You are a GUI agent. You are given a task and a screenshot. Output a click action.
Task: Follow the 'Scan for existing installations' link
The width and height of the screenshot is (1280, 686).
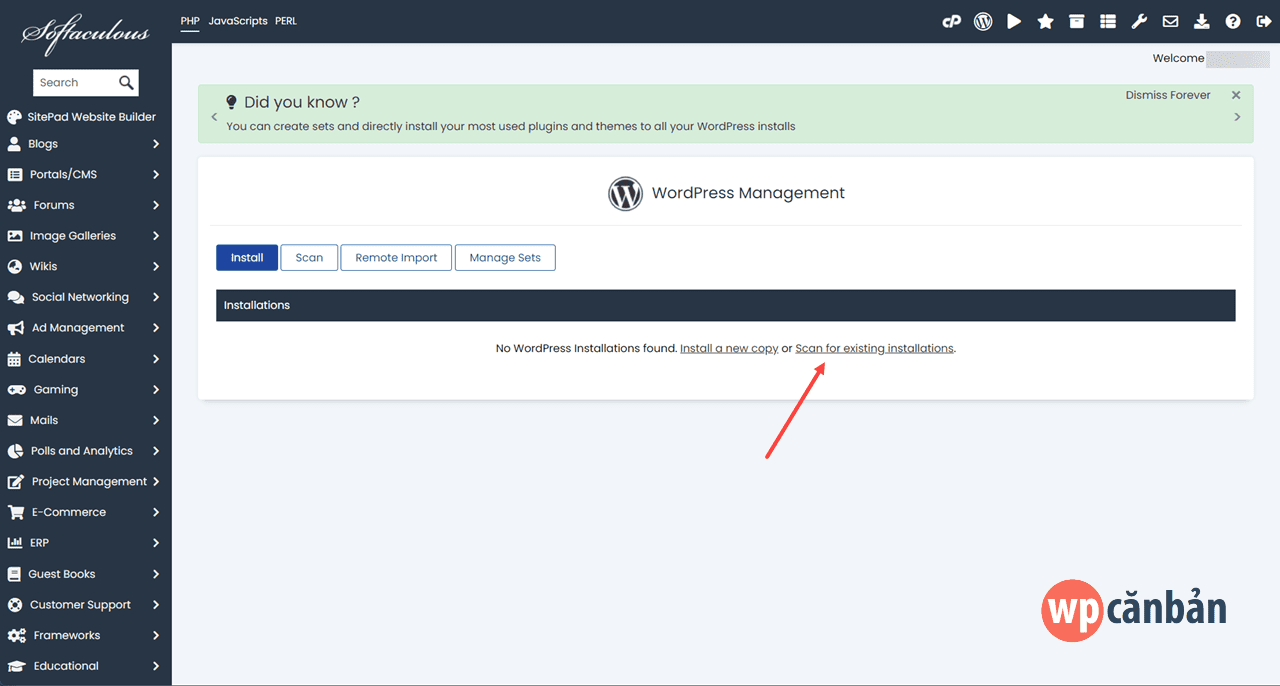[x=875, y=348]
